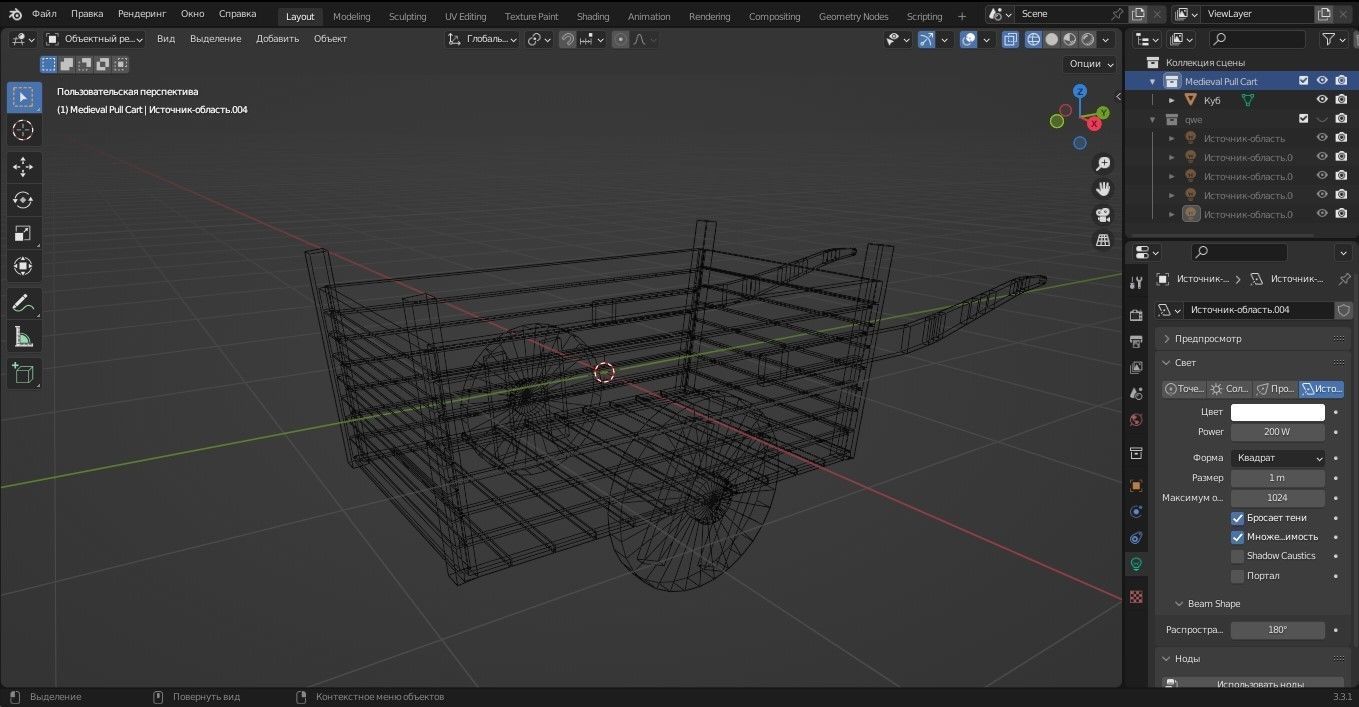Uncheck Множе...имость checkbox
Image resolution: width=1359 pixels, height=707 pixels.
coord(1238,537)
